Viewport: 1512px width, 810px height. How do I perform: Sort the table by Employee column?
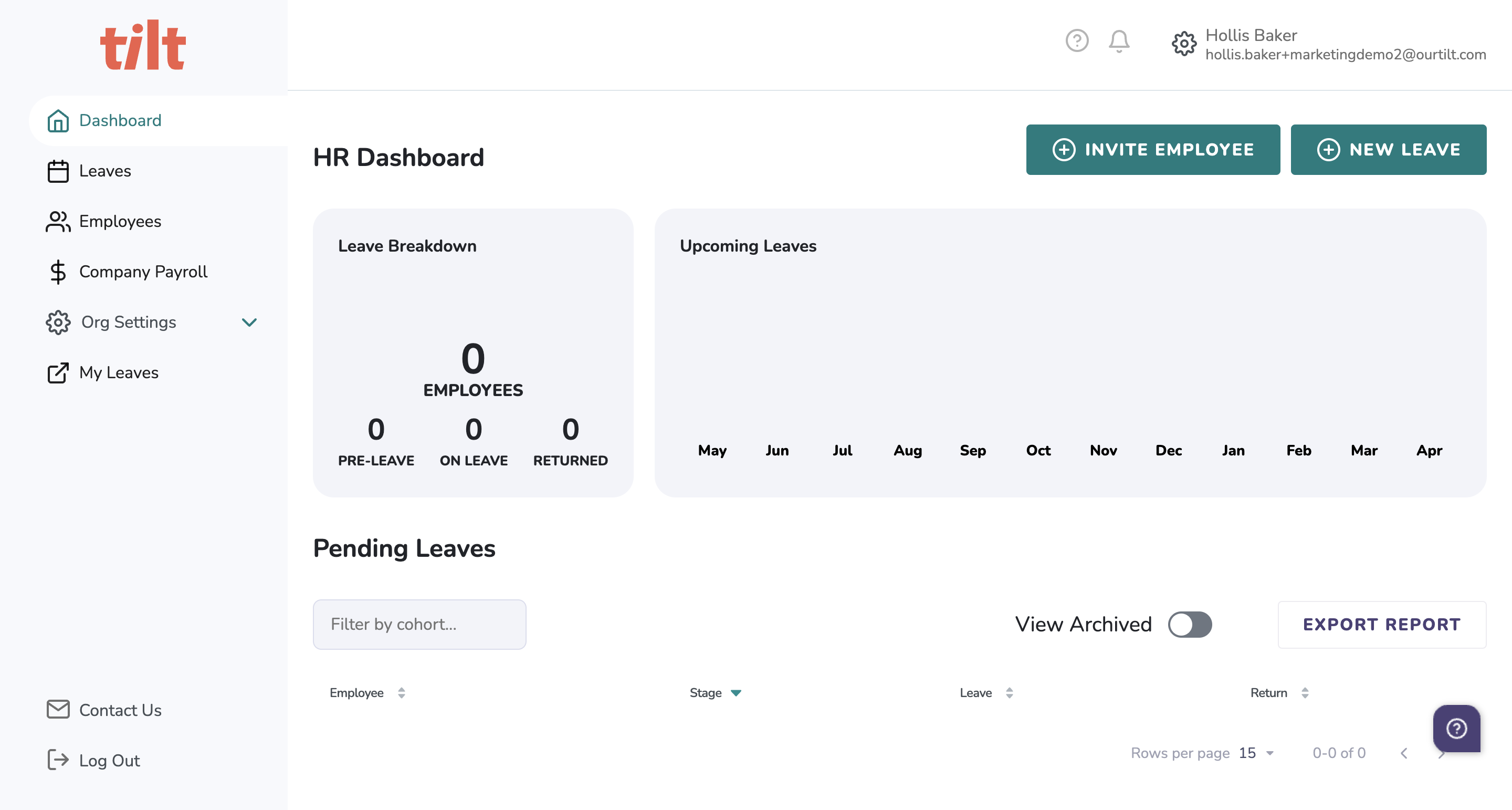coord(402,692)
